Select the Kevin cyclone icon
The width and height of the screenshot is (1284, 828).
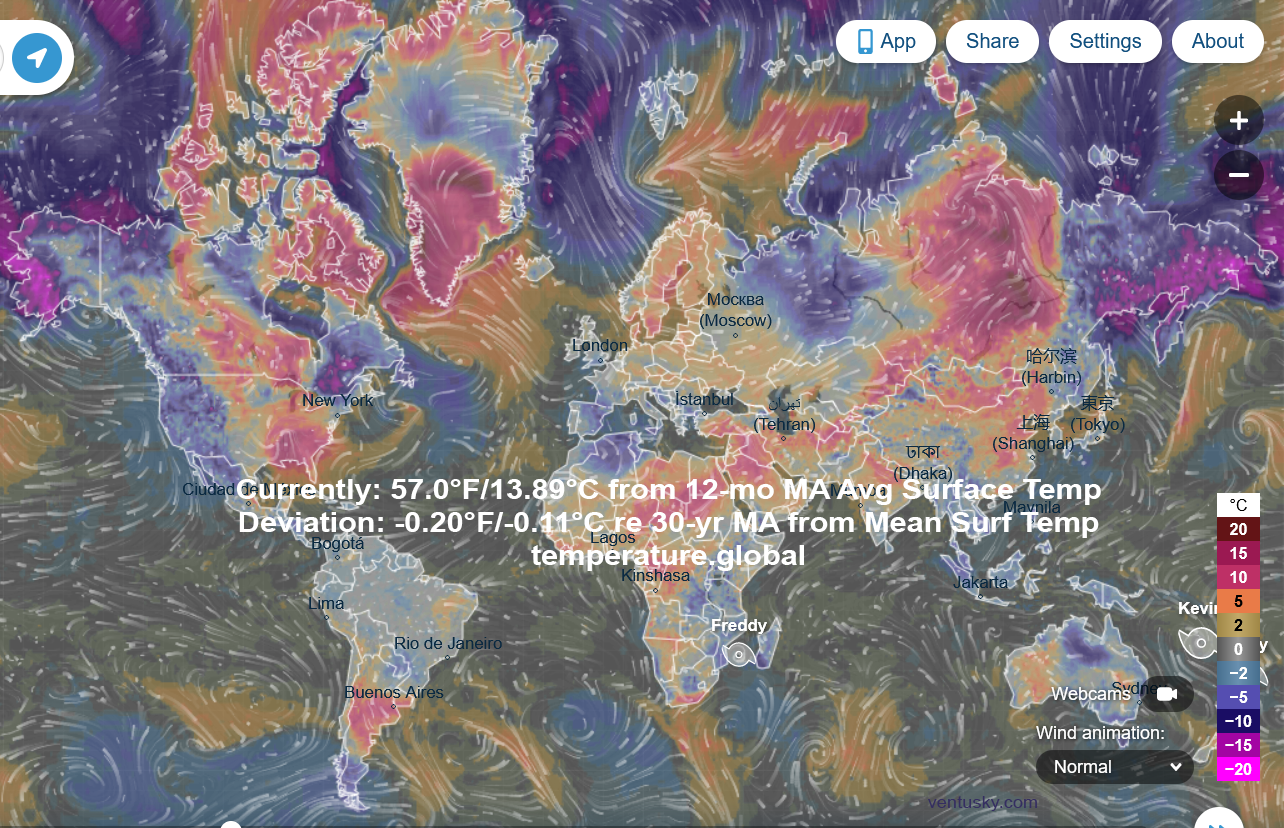1195,641
